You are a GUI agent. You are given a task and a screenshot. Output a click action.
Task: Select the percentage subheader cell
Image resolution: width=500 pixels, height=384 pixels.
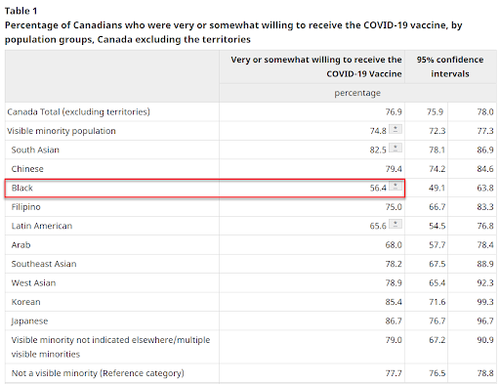click(x=357, y=93)
